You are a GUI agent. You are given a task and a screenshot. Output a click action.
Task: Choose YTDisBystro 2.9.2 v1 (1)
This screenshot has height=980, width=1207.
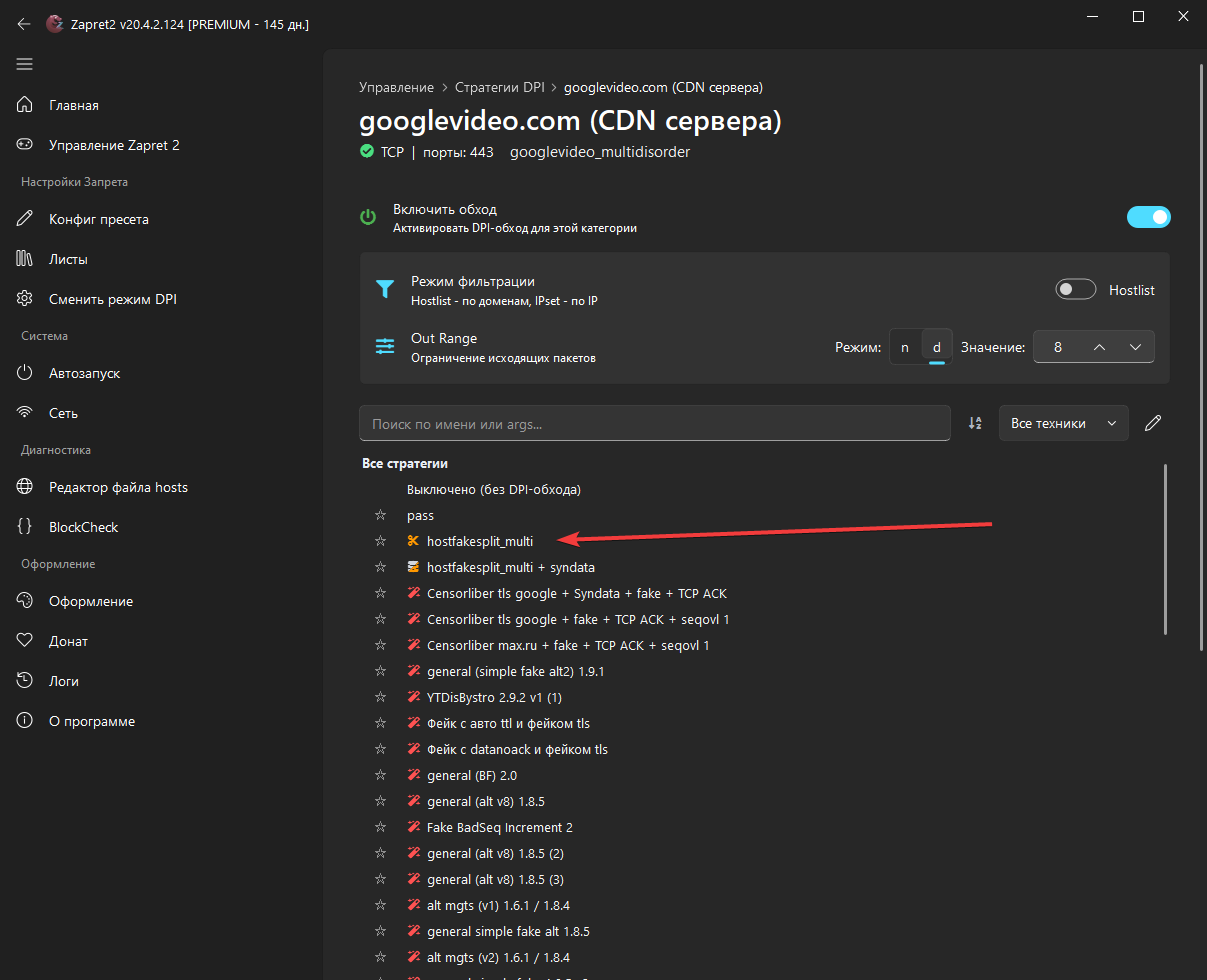[495, 697]
